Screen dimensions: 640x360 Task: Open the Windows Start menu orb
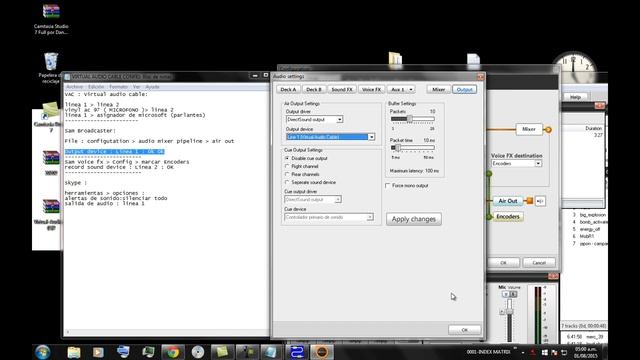pos(42,352)
